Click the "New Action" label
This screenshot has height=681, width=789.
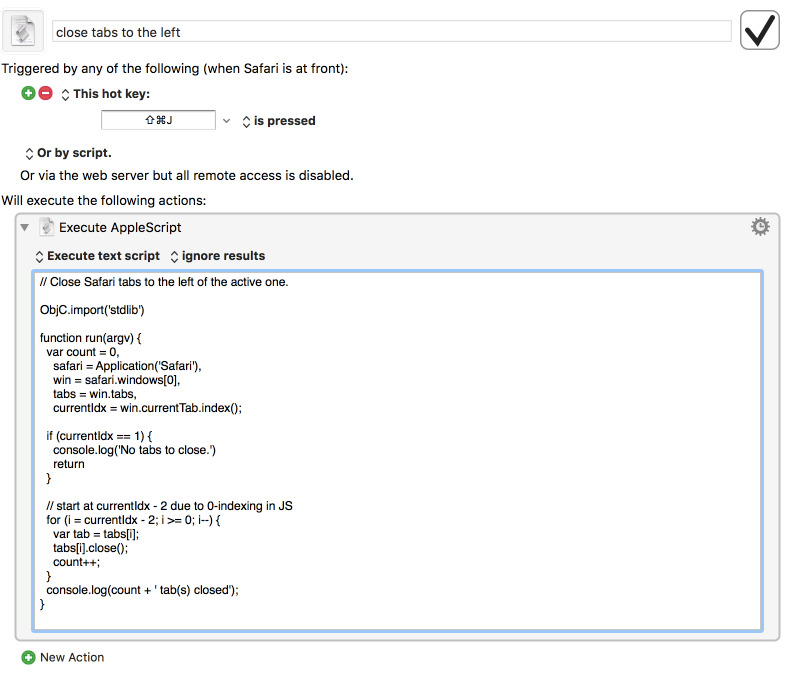[x=72, y=657]
